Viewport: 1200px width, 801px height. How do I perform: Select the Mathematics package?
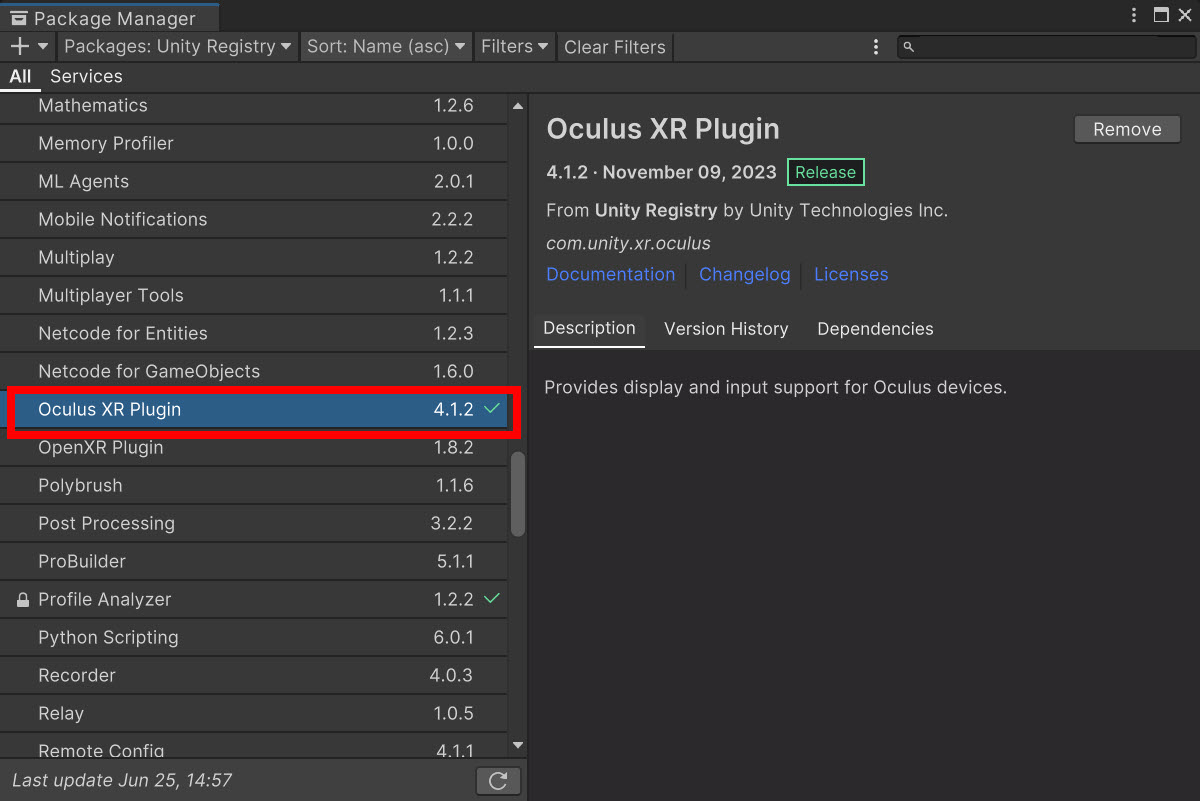(x=254, y=106)
